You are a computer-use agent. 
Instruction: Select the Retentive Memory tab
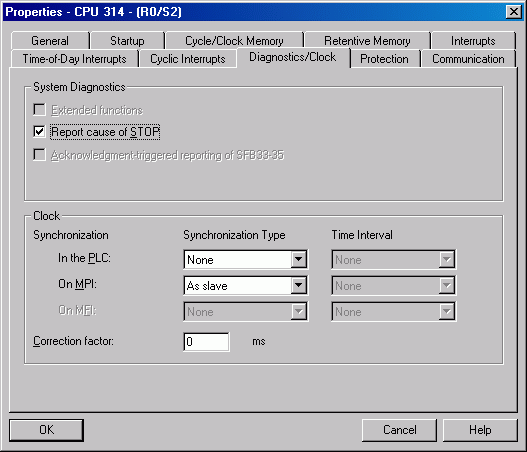coord(367,41)
